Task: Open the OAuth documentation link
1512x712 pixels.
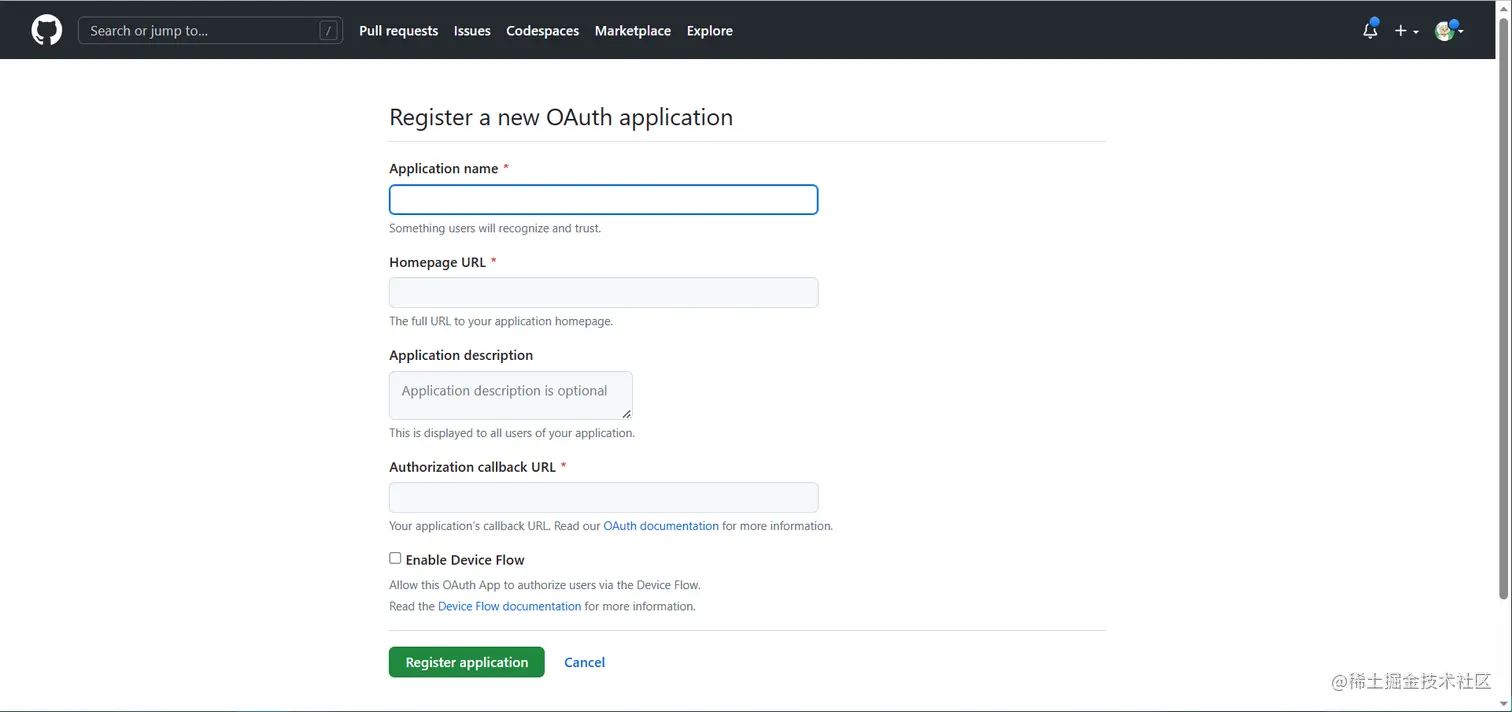Action: click(x=661, y=526)
